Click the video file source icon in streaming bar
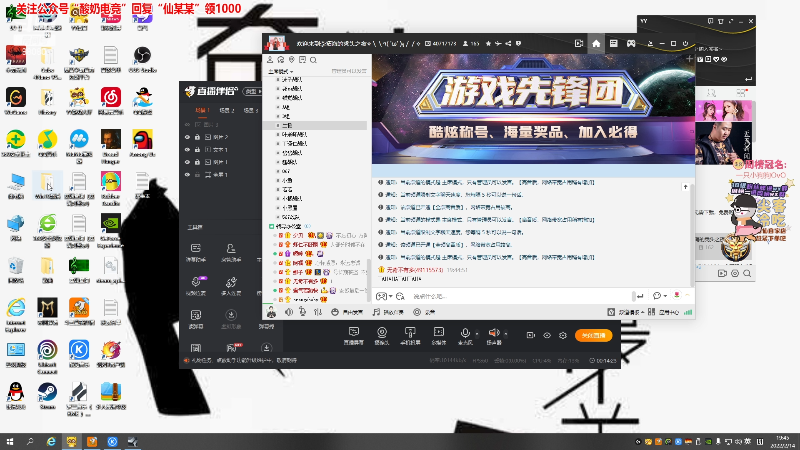 pos(438,333)
